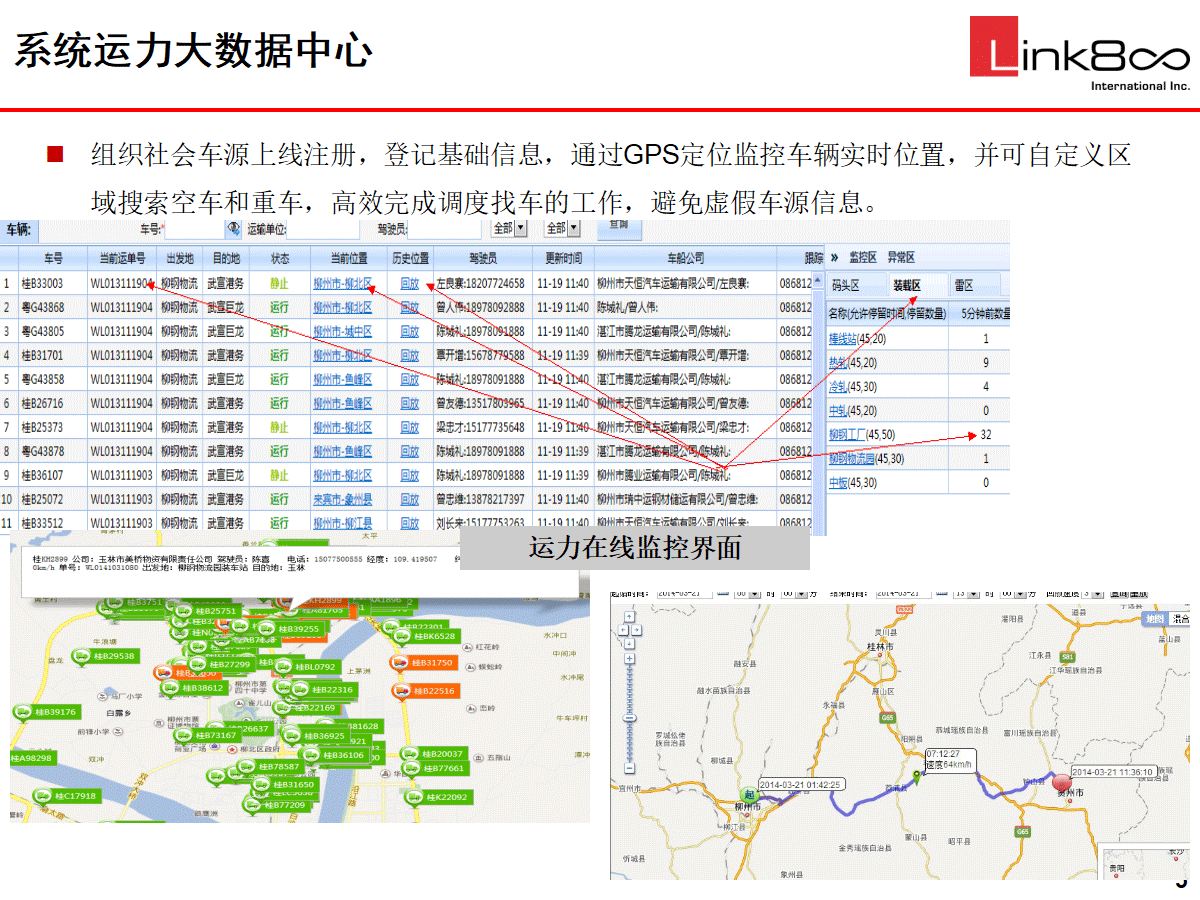Switch to the 雷区 tab
Viewport: 1200px width, 900px height.
pyautogui.click(x=964, y=286)
